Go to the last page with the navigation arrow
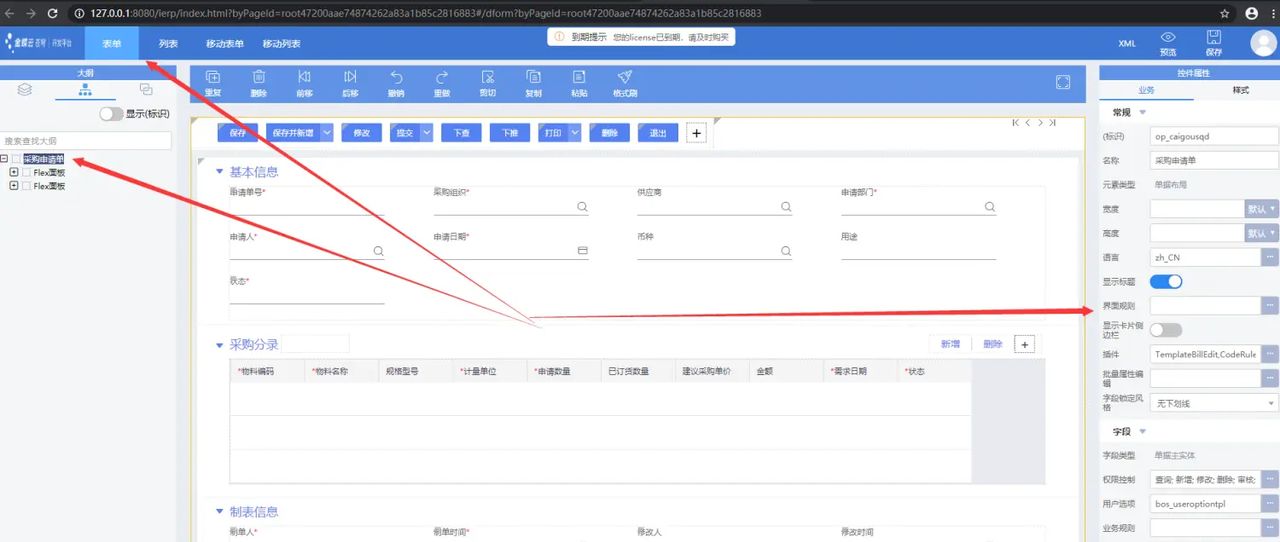The width and height of the screenshot is (1280, 542). click(1053, 122)
